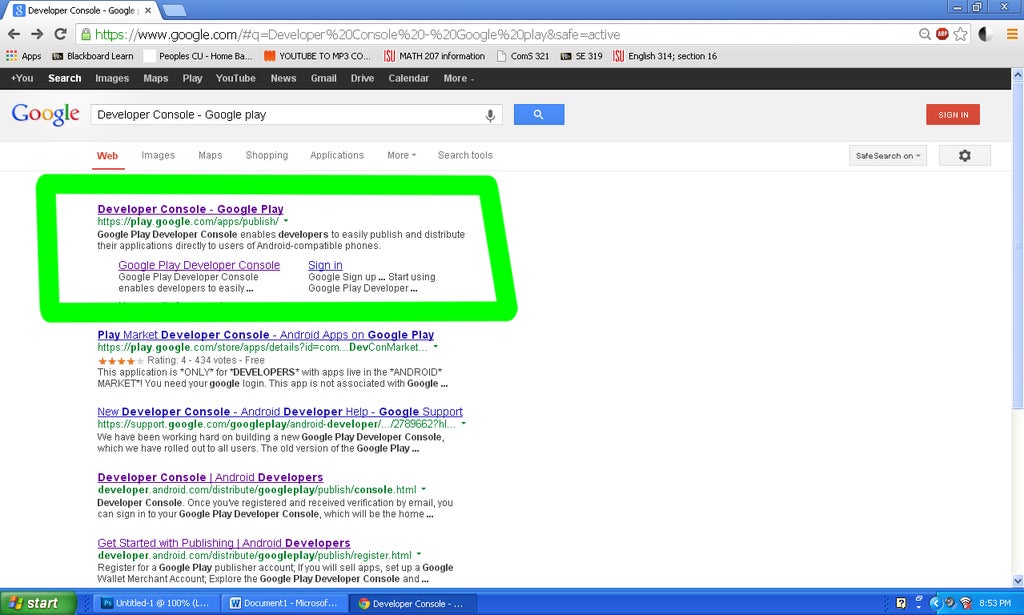Image resolution: width=1024 pixels, height=615 pixels.
Task: Open the Apps grid shortcut in bookmarks bar
Action: click(24, 56)
